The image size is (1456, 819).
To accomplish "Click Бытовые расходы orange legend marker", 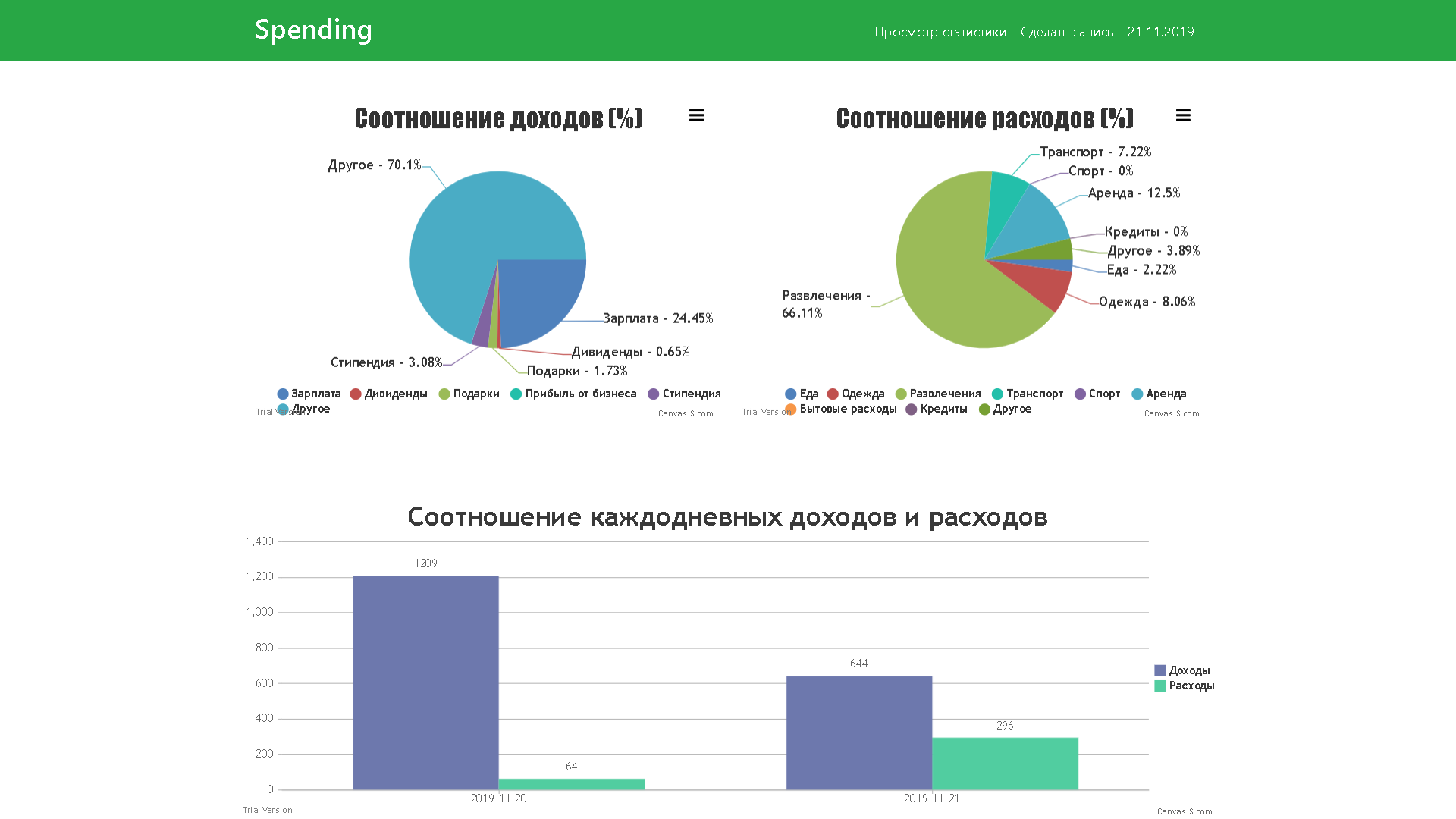I will 791,409.
